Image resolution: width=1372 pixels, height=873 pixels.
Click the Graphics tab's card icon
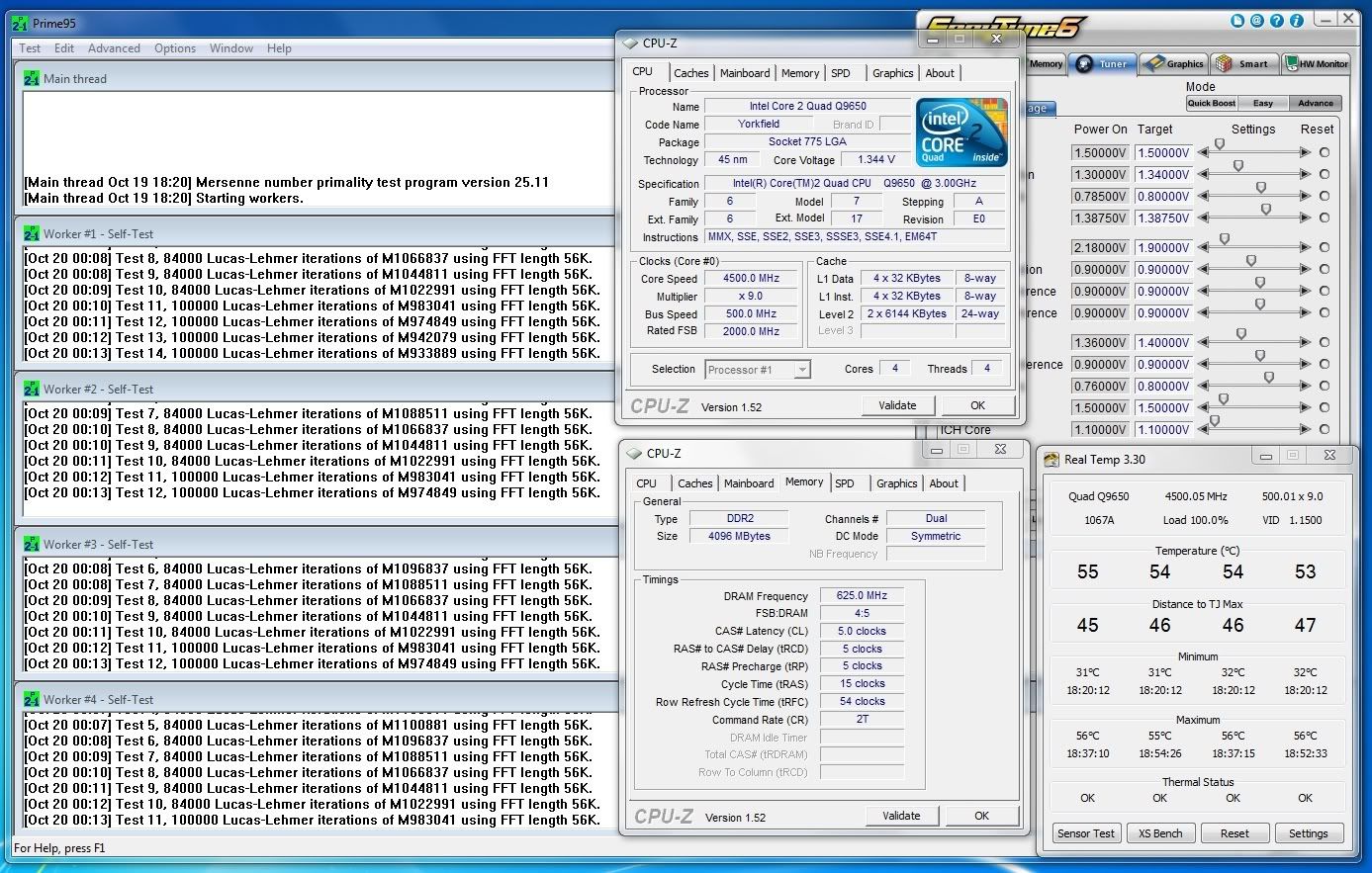1153,64
